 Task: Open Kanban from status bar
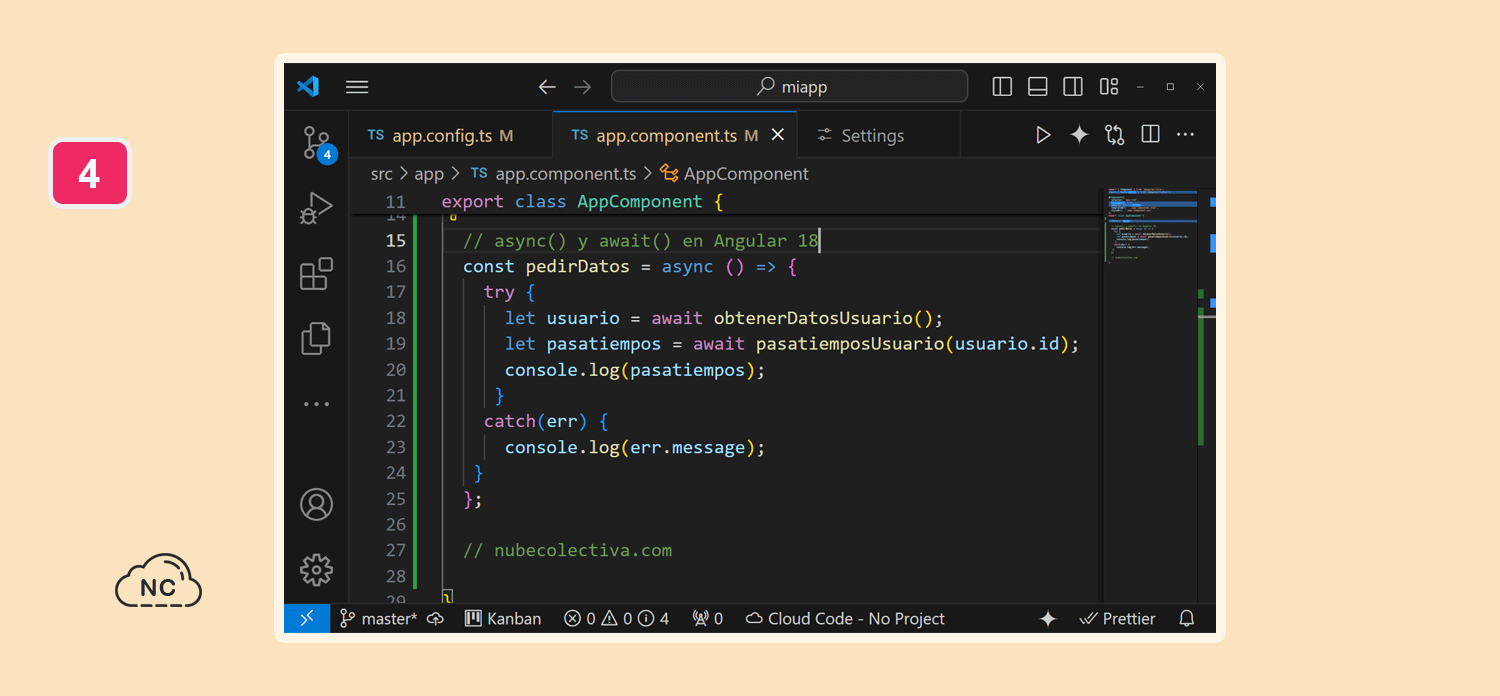pyautogui.click(x=503, y=619)
